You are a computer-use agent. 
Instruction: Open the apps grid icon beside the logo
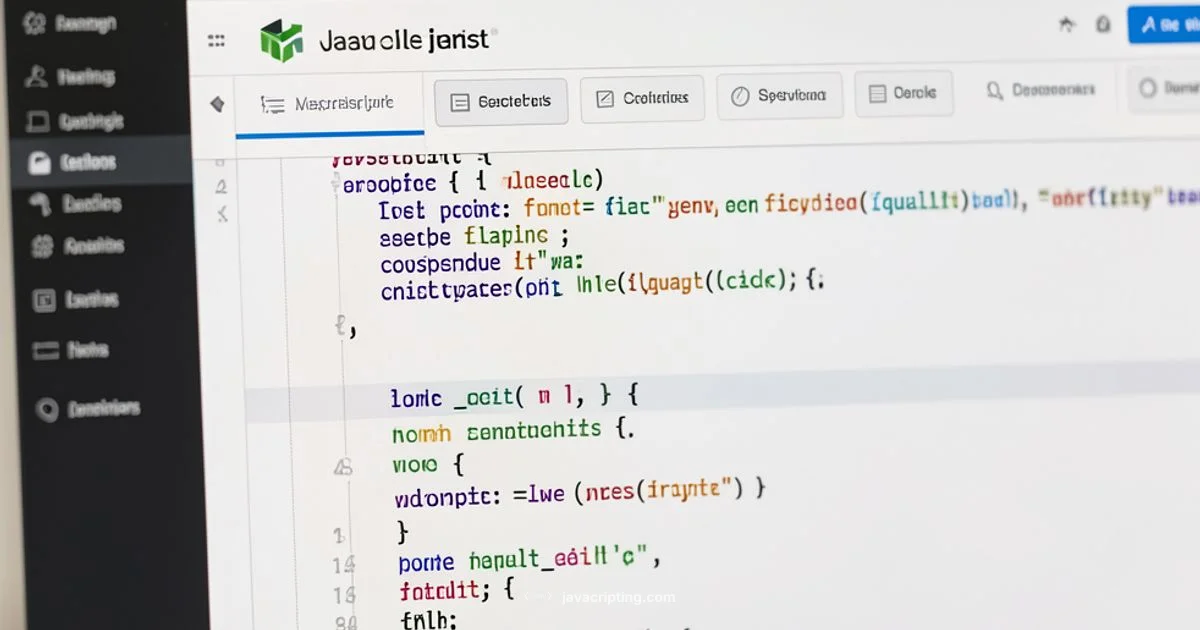(x=217, y=40)
